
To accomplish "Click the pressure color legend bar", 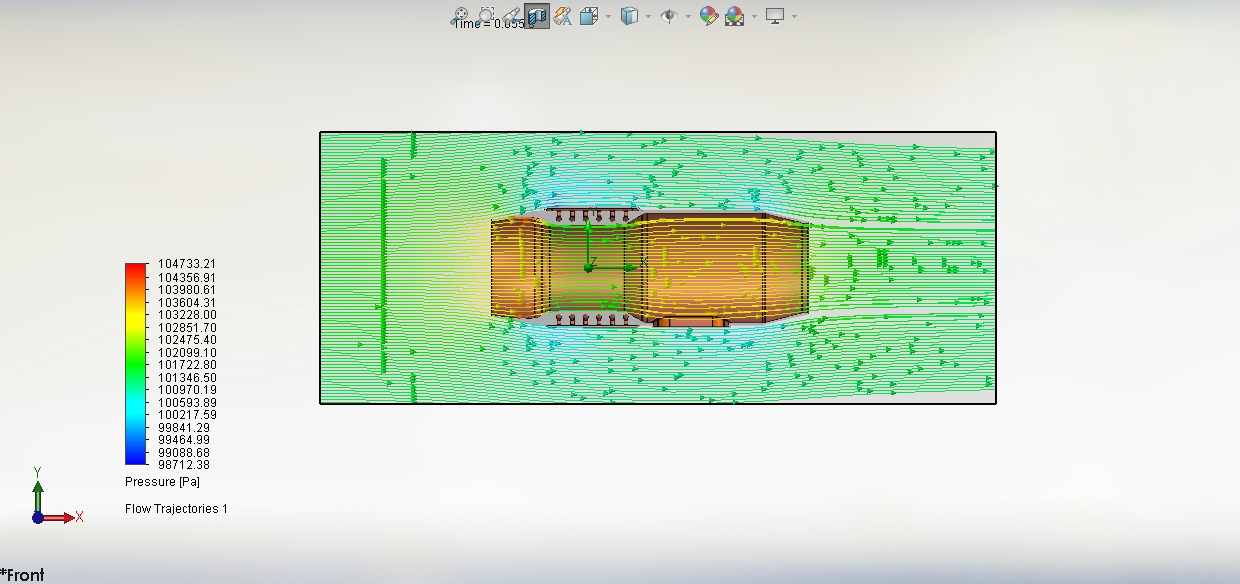I will 135,364.
